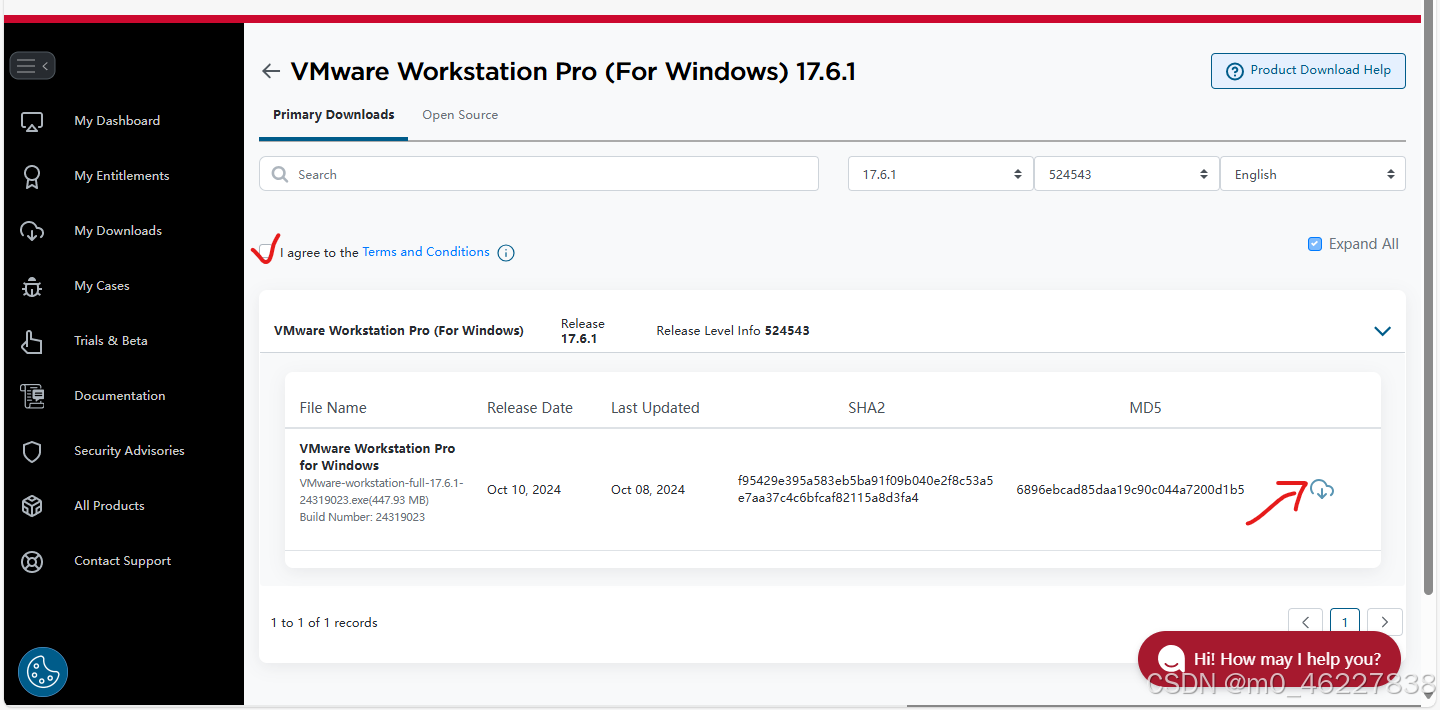This screenshot has width=1440, height=710.
Task: Open the Terms and Conditions link
Action: [x=426, y=252]
